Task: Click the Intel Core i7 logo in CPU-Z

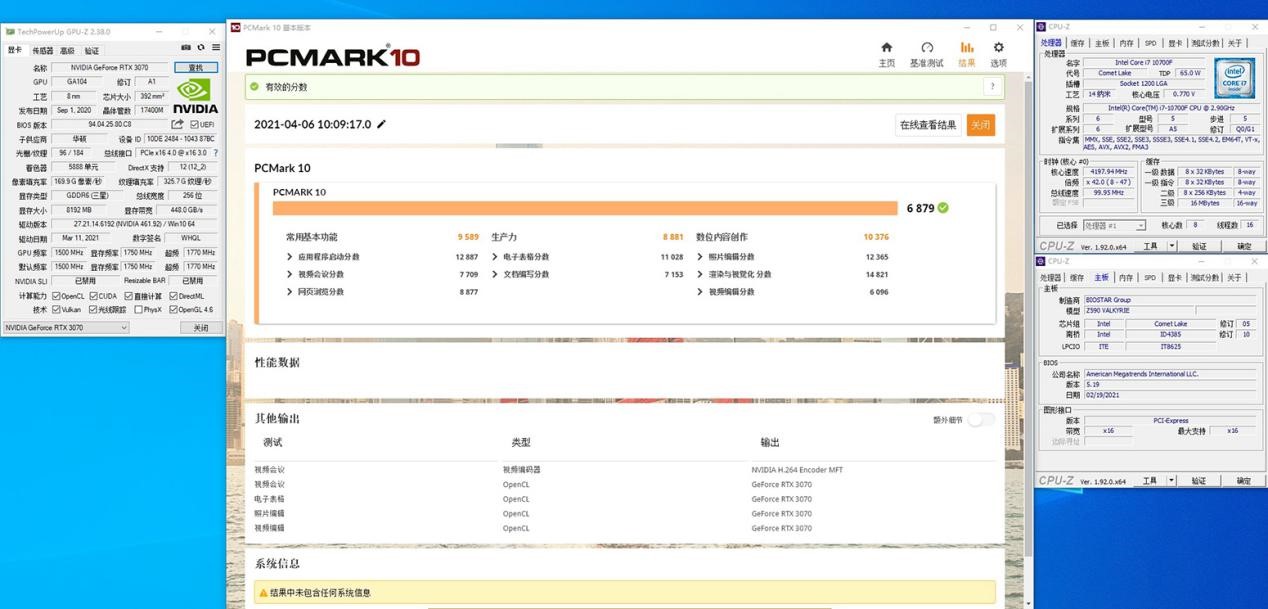Action: 1234,79
